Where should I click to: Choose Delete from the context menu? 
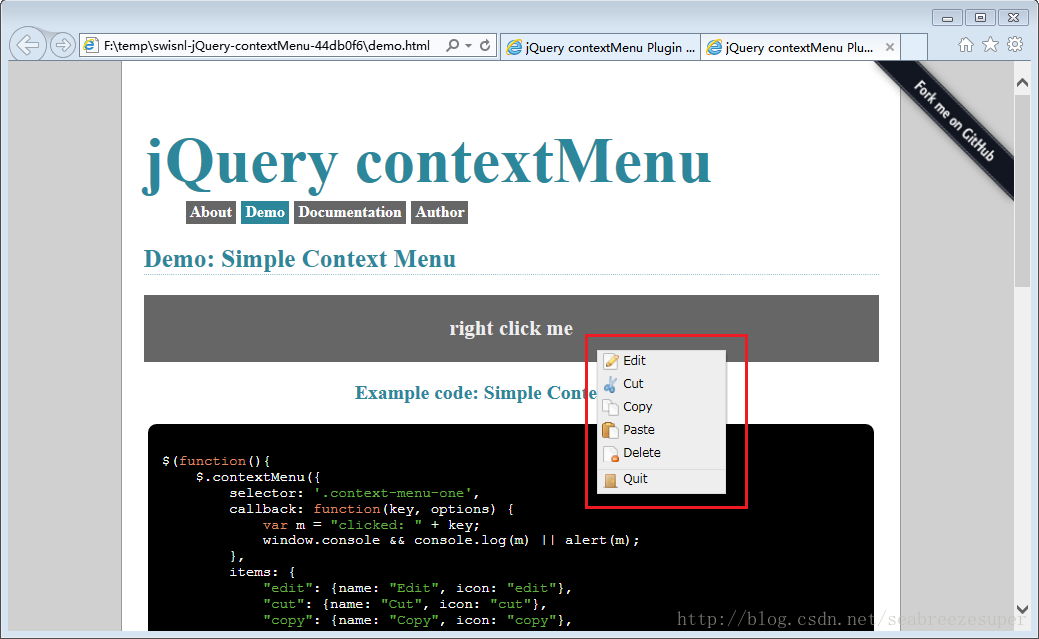641,453
